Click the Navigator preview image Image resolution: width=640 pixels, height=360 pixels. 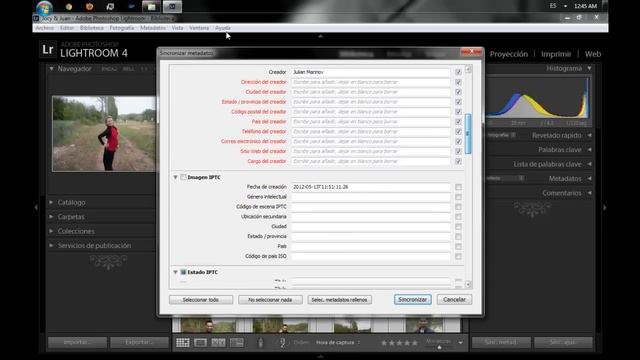coord(104,133)
